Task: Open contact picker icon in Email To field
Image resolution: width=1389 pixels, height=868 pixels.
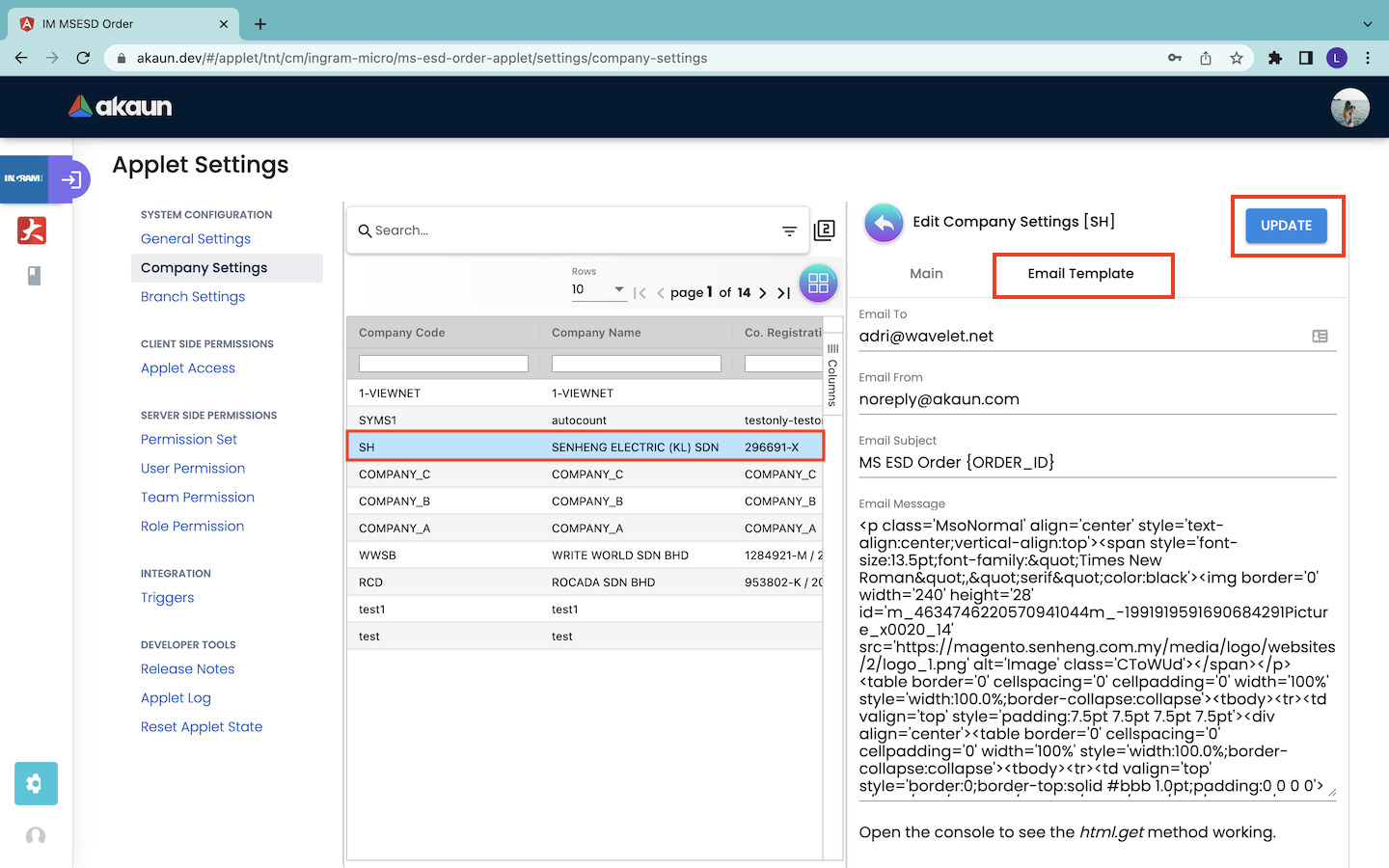Action: [x=1320, y=337]
